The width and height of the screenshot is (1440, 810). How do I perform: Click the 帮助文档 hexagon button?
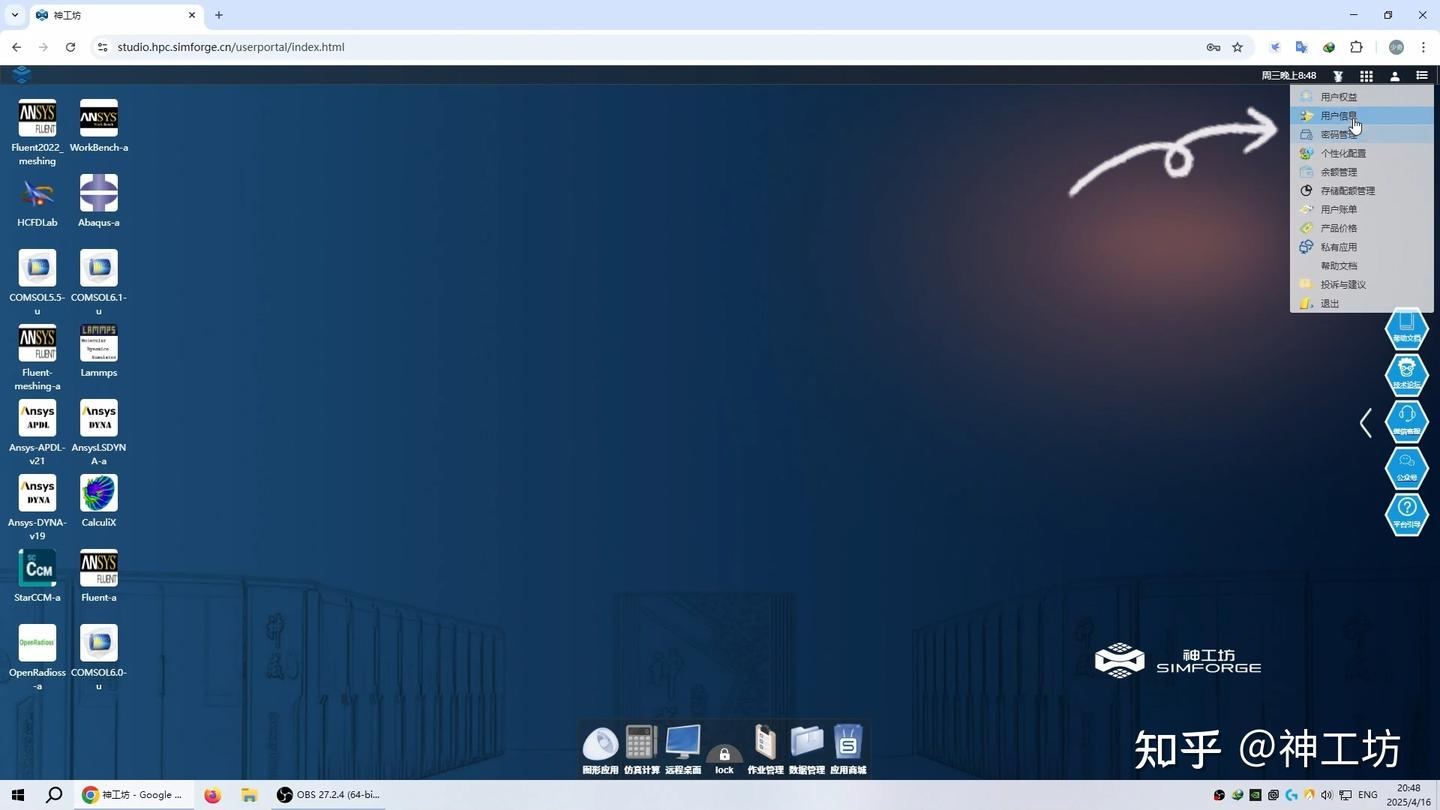pyautogui.click(x=1406, y=328)
